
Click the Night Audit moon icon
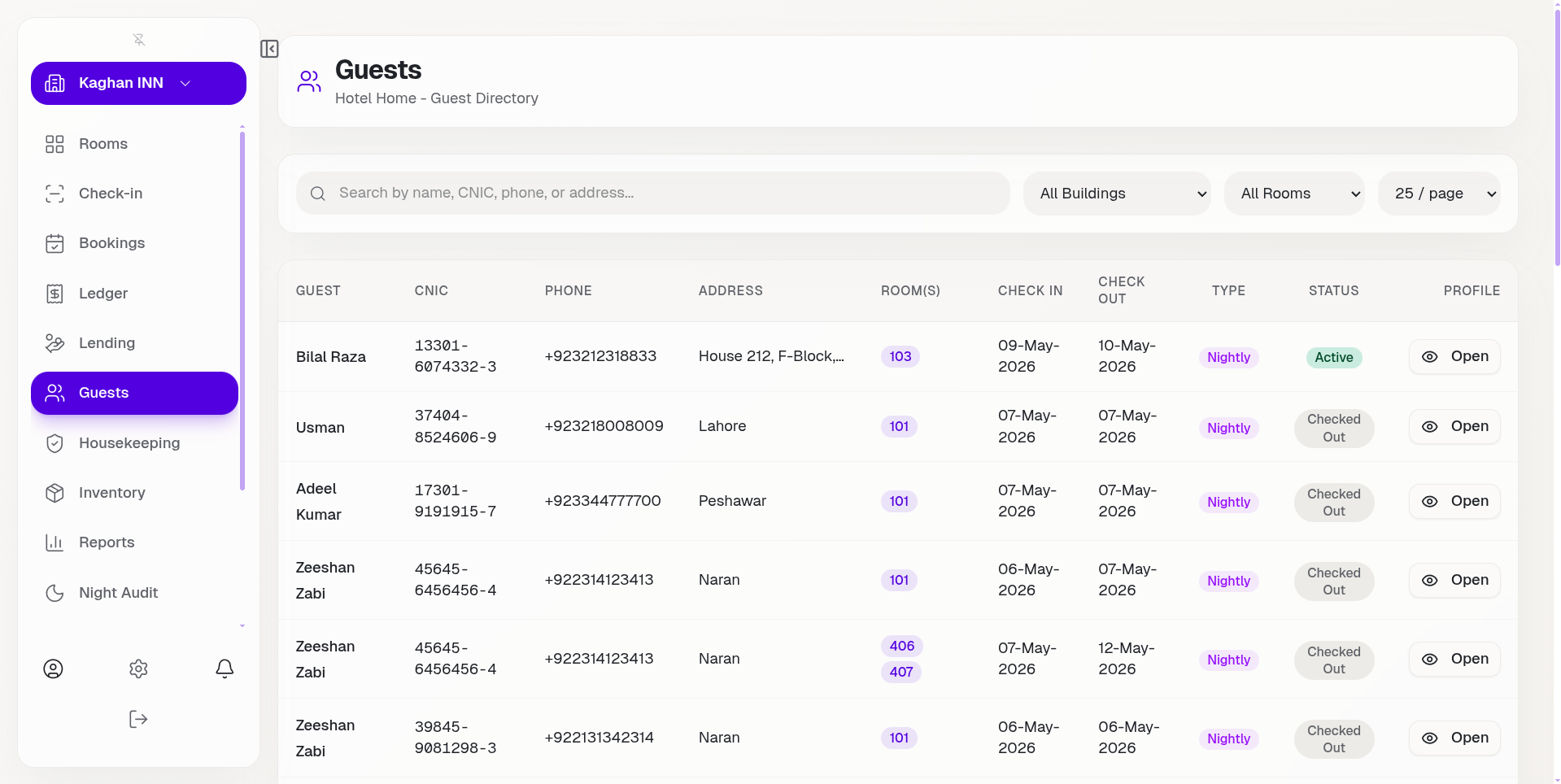tap(55, 593)
